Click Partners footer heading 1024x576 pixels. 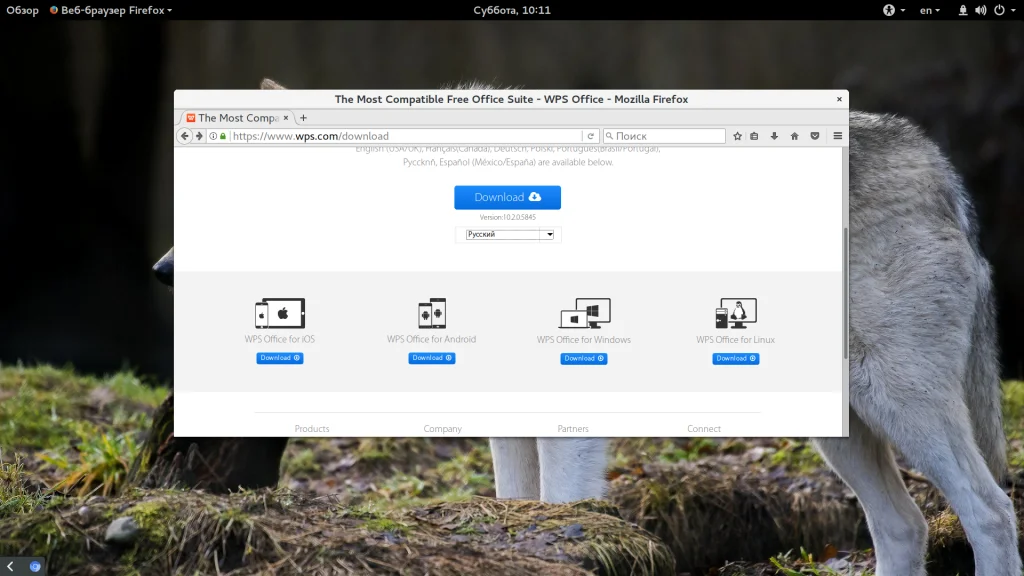click(573, 428)
